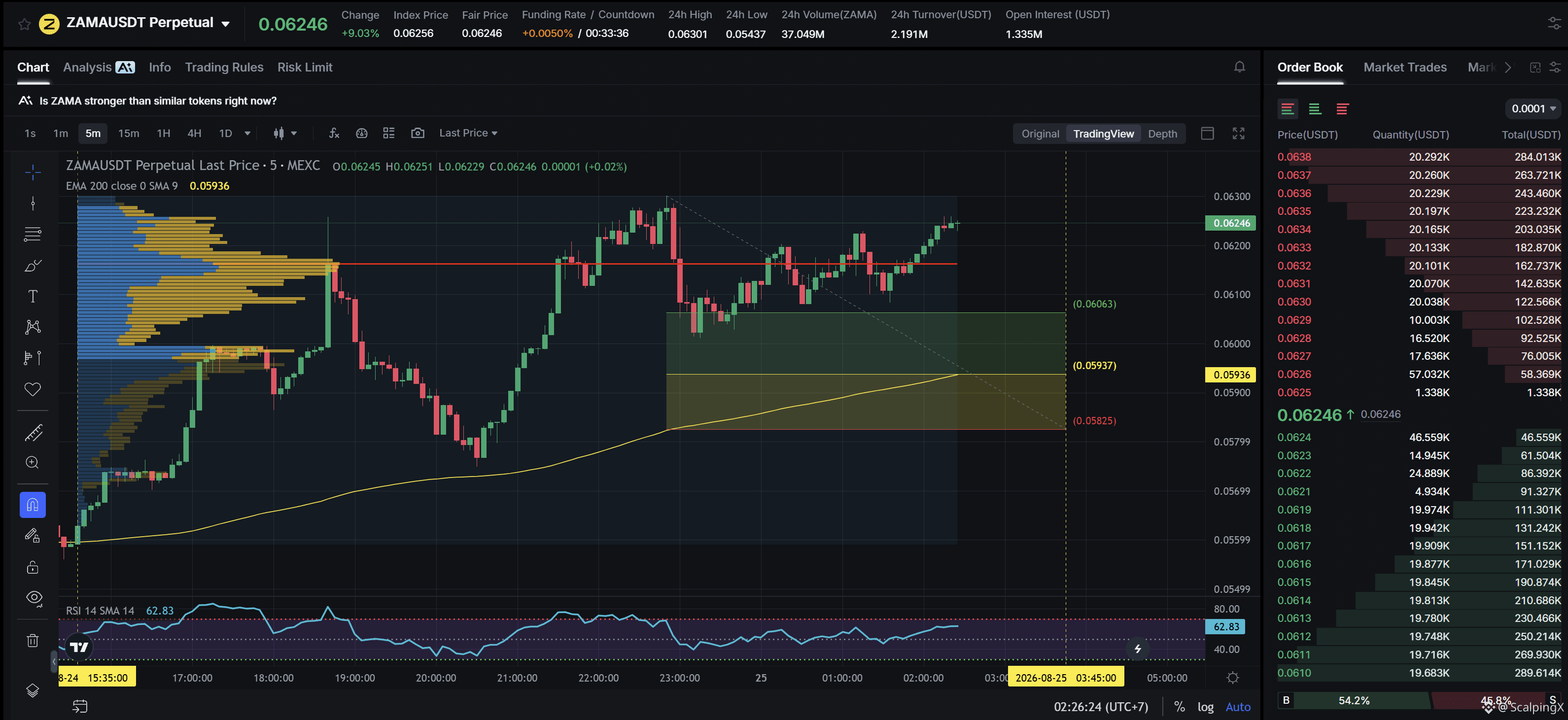
Task: Toggle the Auto scale option
Action: (1237, 707)
